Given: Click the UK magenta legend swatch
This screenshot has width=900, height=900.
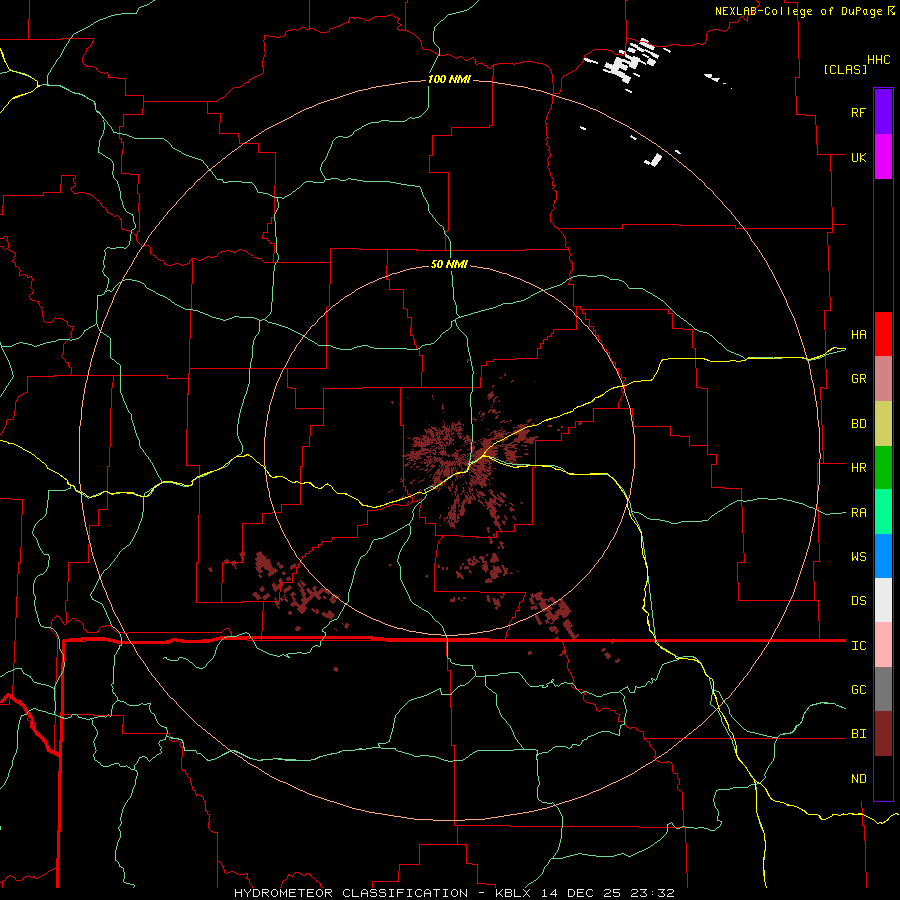Looking at the screenshot, I should tap(883, 157).
